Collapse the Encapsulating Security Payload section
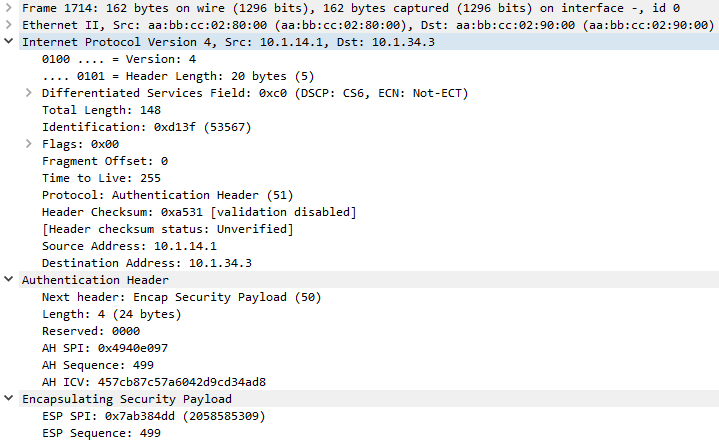 coord(10,399)
